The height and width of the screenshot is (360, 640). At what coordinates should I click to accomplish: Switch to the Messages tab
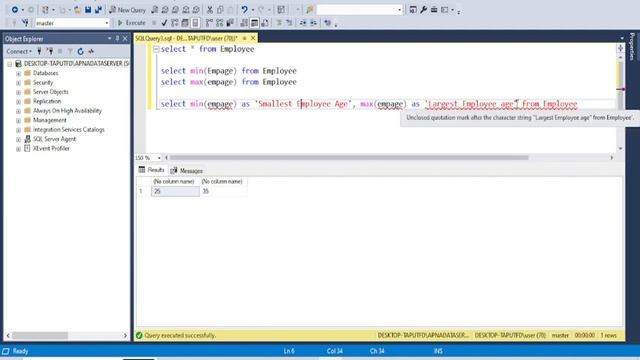tap(187, 171)
